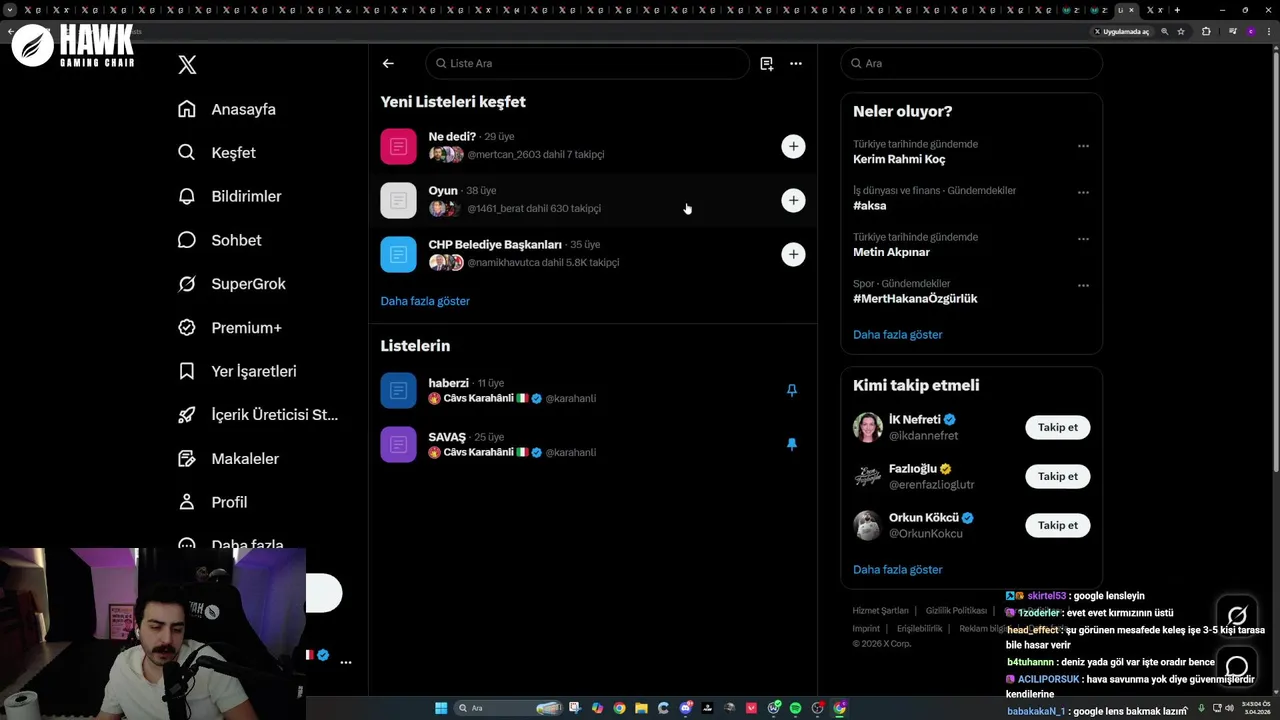Open İçerik Üreticisi Stüdyosu in the sidebar

[258, 414]
